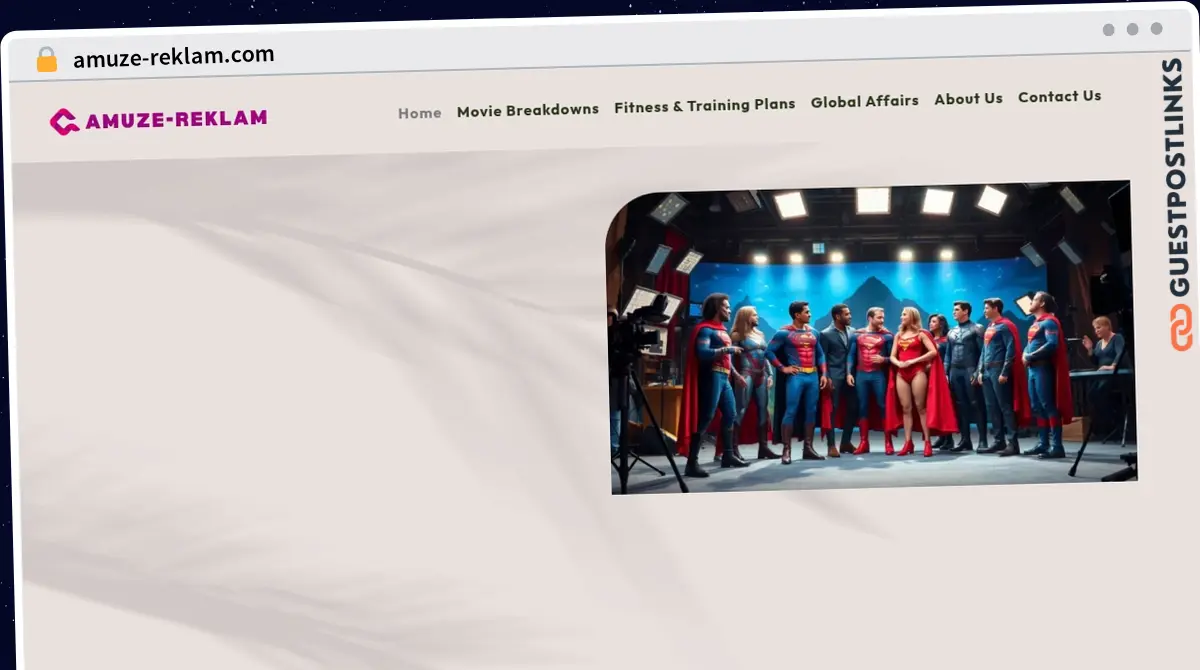Open the Movie Breakdowns menu item

527,110
